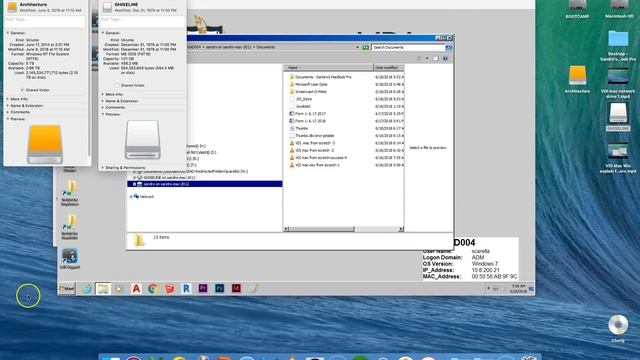
Task: Click the green refresh button beside address bar
Action: point(366,47)
